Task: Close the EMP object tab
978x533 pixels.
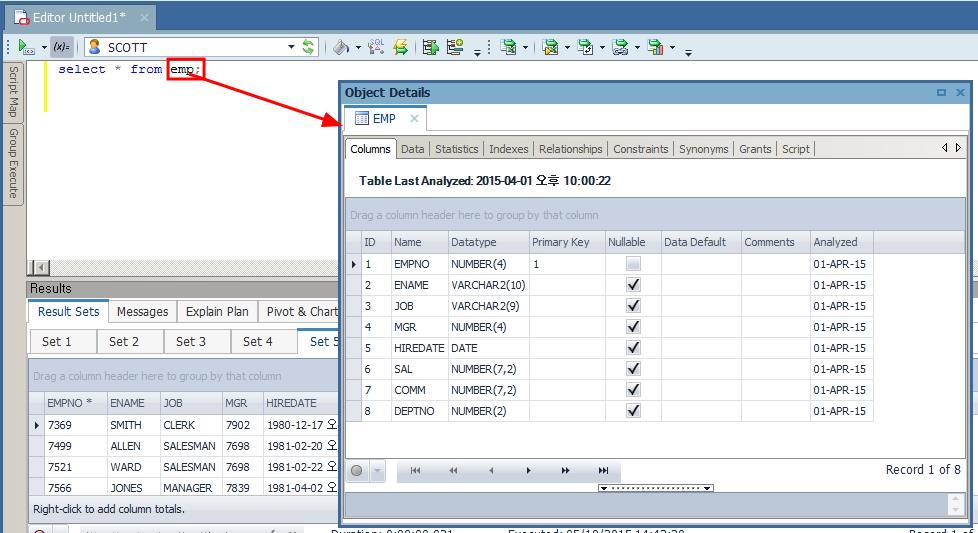Action: point(414,118)
